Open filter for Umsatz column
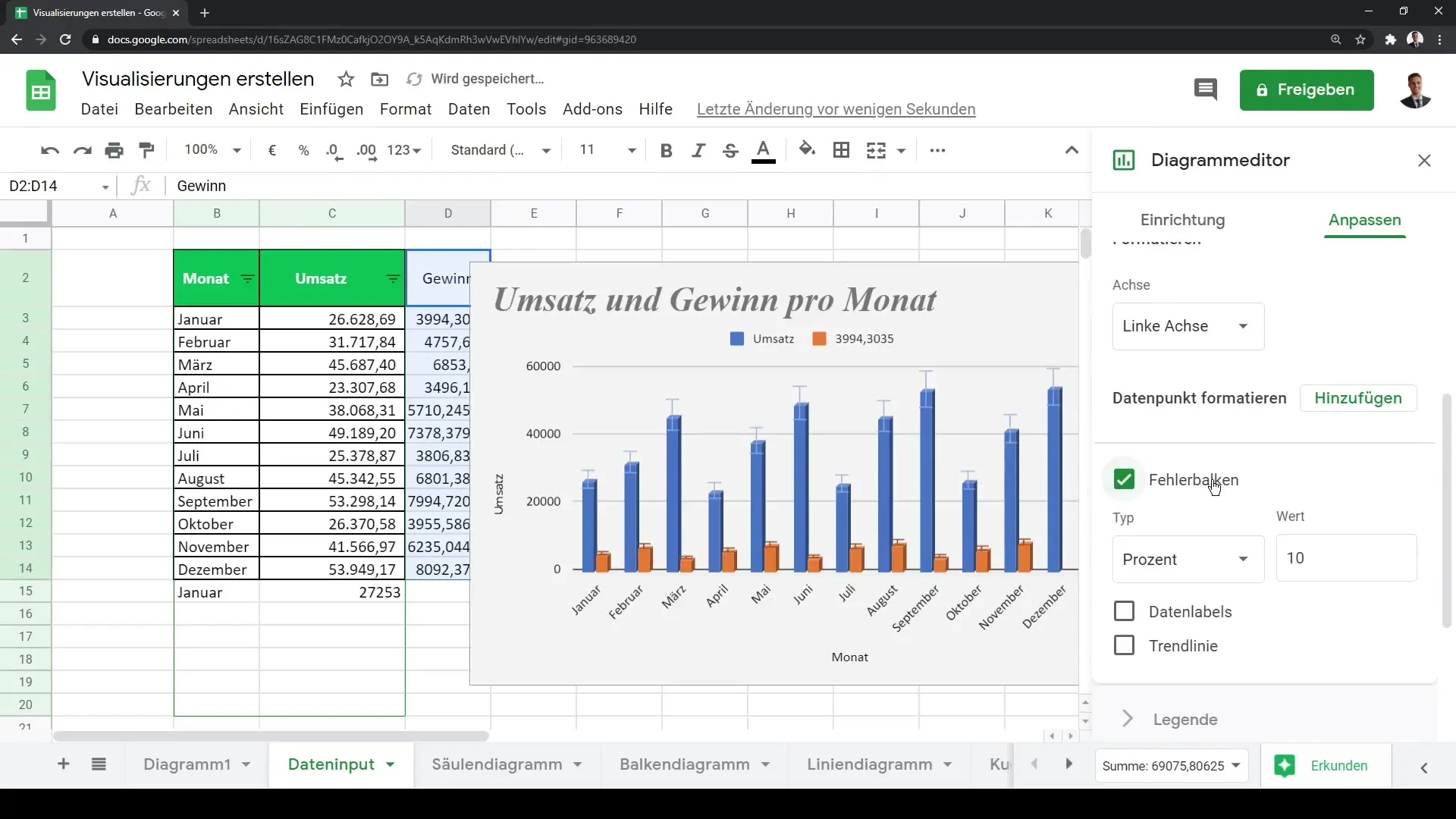 393,279
